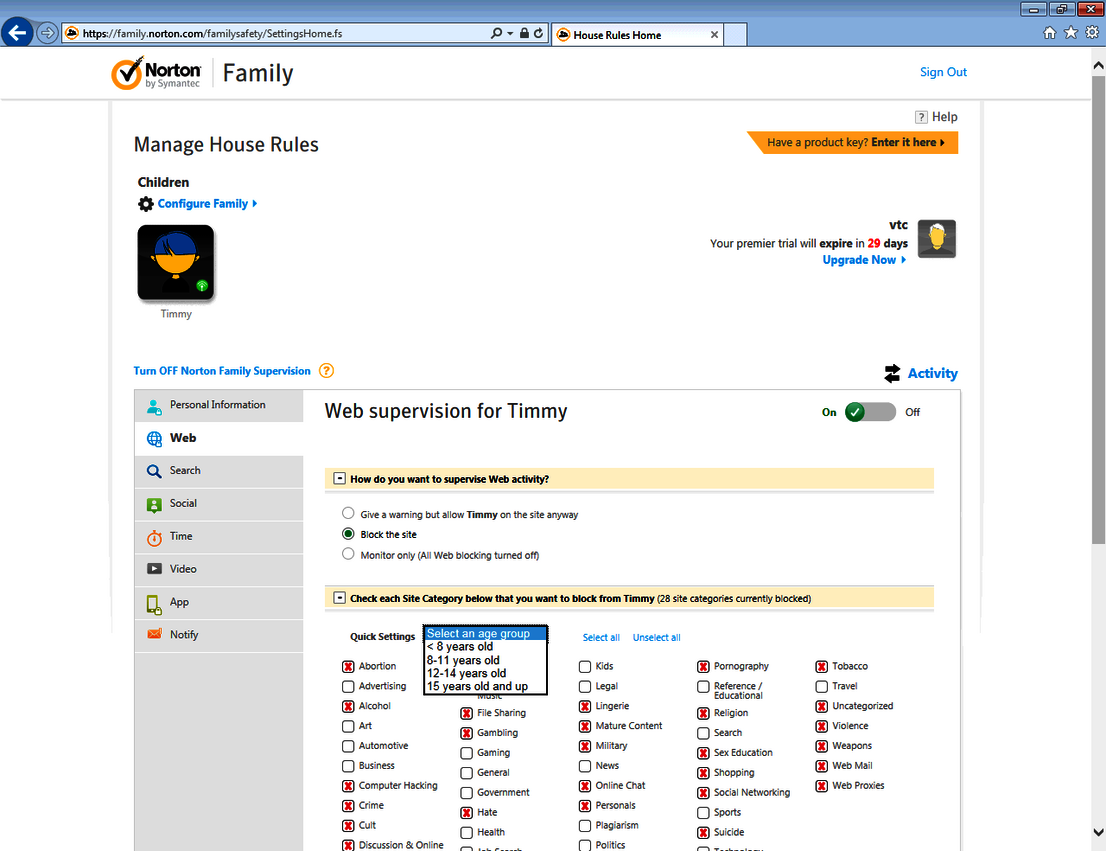Select the Monitor only radio button
This screenshot has height=851, width=1106.
[348, 555]
